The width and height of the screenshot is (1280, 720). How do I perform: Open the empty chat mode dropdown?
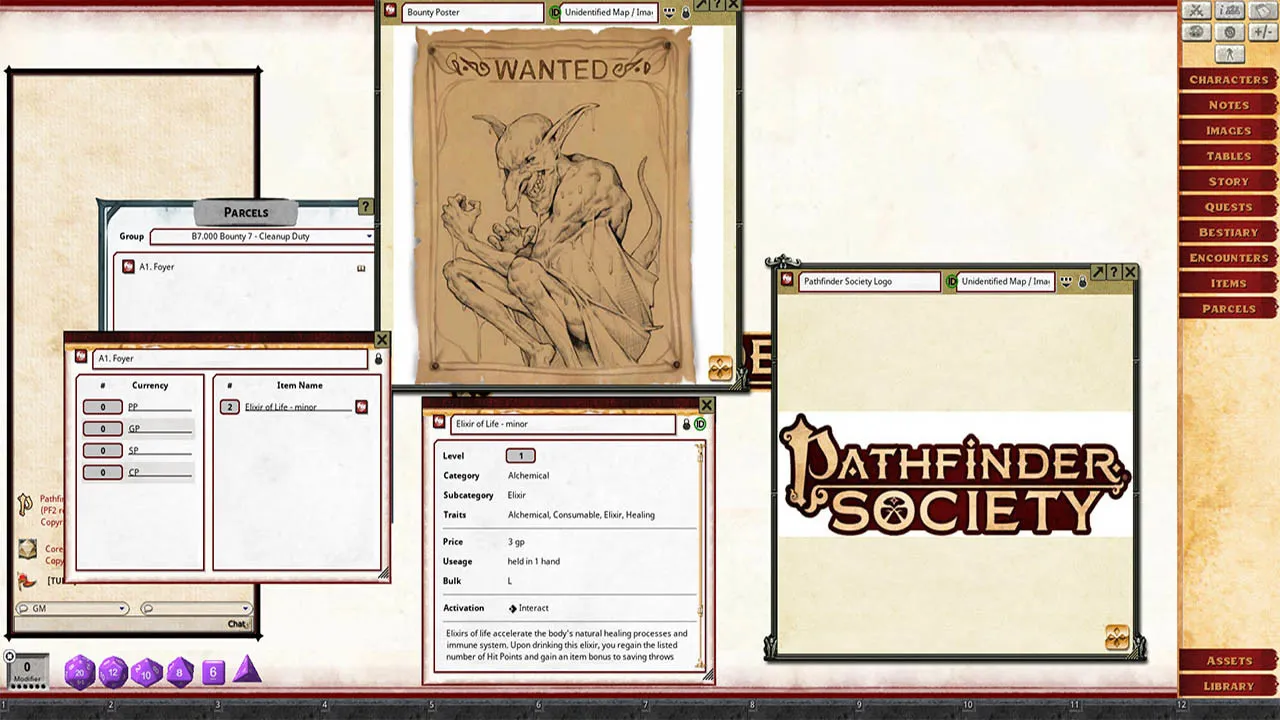[195, 608]
